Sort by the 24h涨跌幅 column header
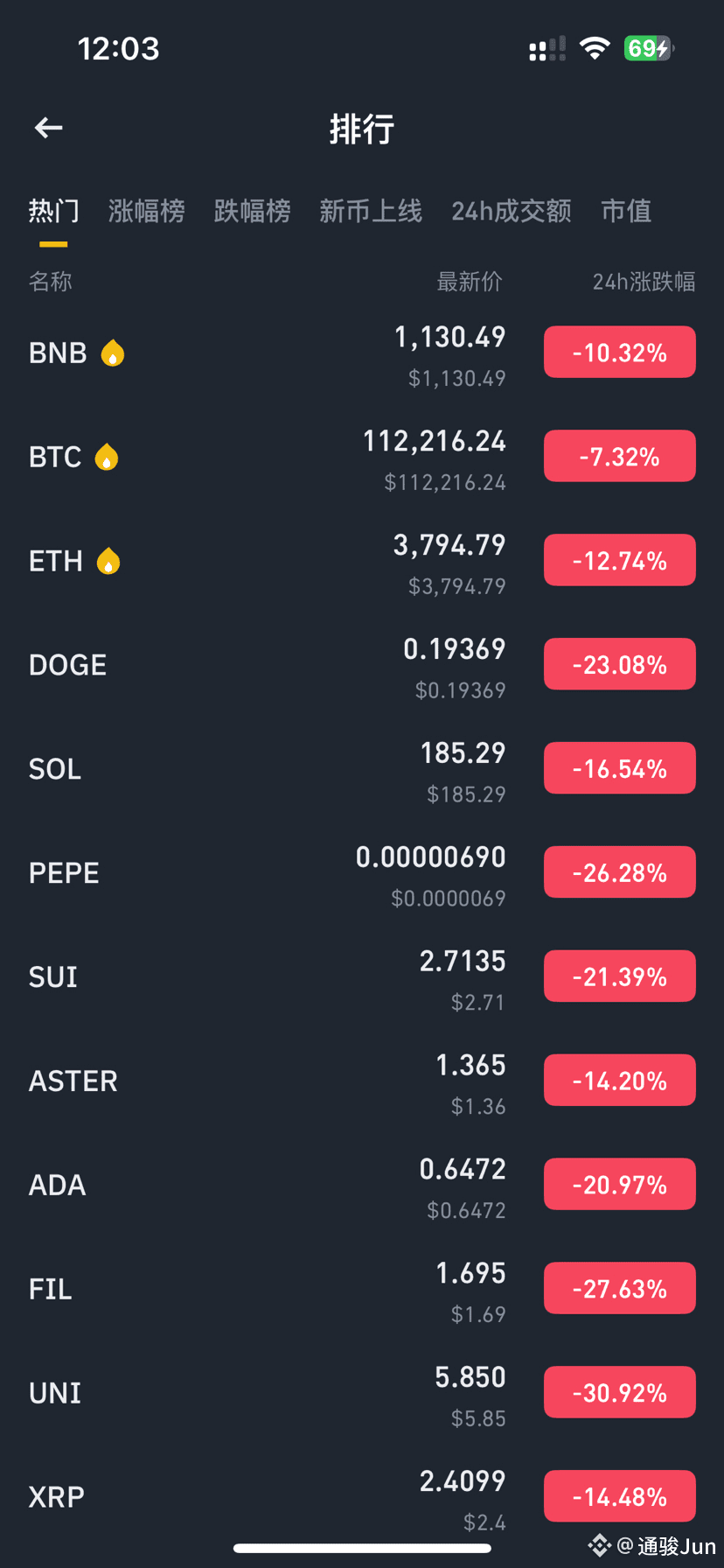This screenshot has width=724, height=1568. pos(644,282)
